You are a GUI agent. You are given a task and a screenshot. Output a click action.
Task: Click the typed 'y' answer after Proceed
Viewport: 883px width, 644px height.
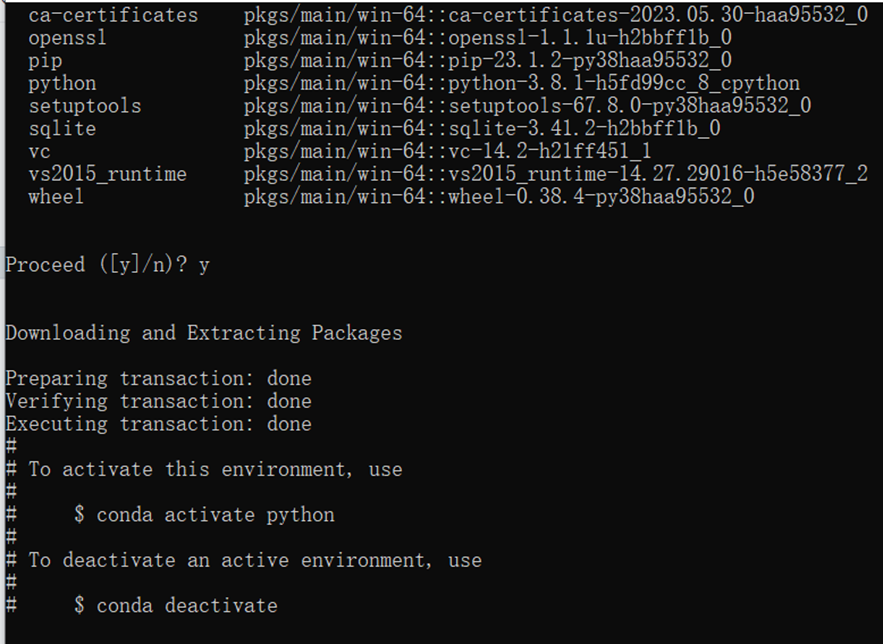pos(204,266)
